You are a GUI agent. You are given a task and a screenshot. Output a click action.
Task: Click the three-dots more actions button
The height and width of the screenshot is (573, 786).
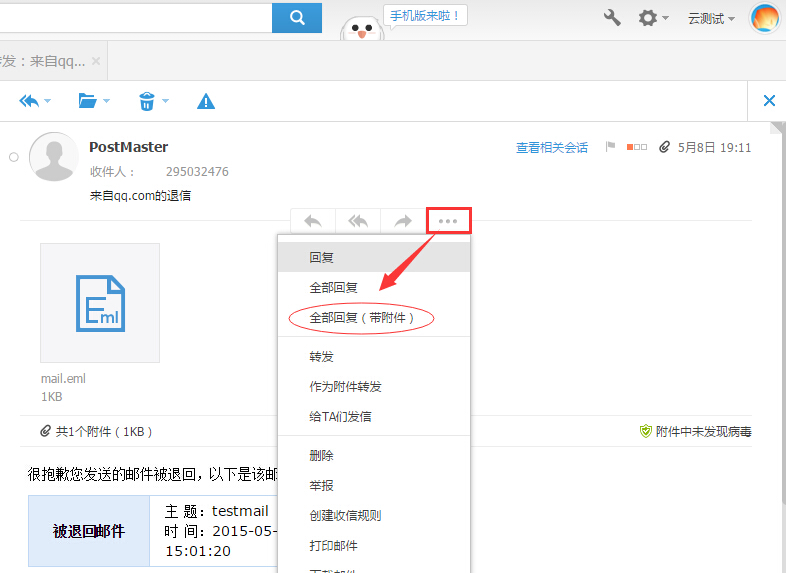coord(448,221)
